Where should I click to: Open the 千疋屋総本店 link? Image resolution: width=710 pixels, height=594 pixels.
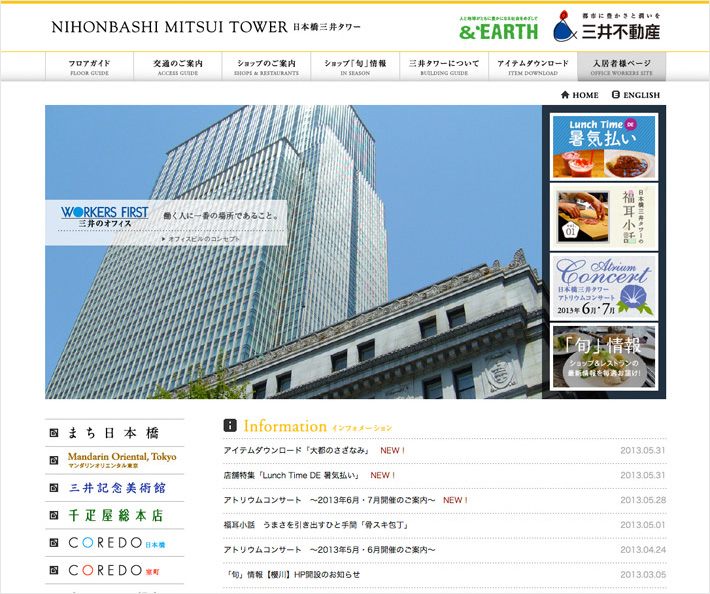coord(114,515)
